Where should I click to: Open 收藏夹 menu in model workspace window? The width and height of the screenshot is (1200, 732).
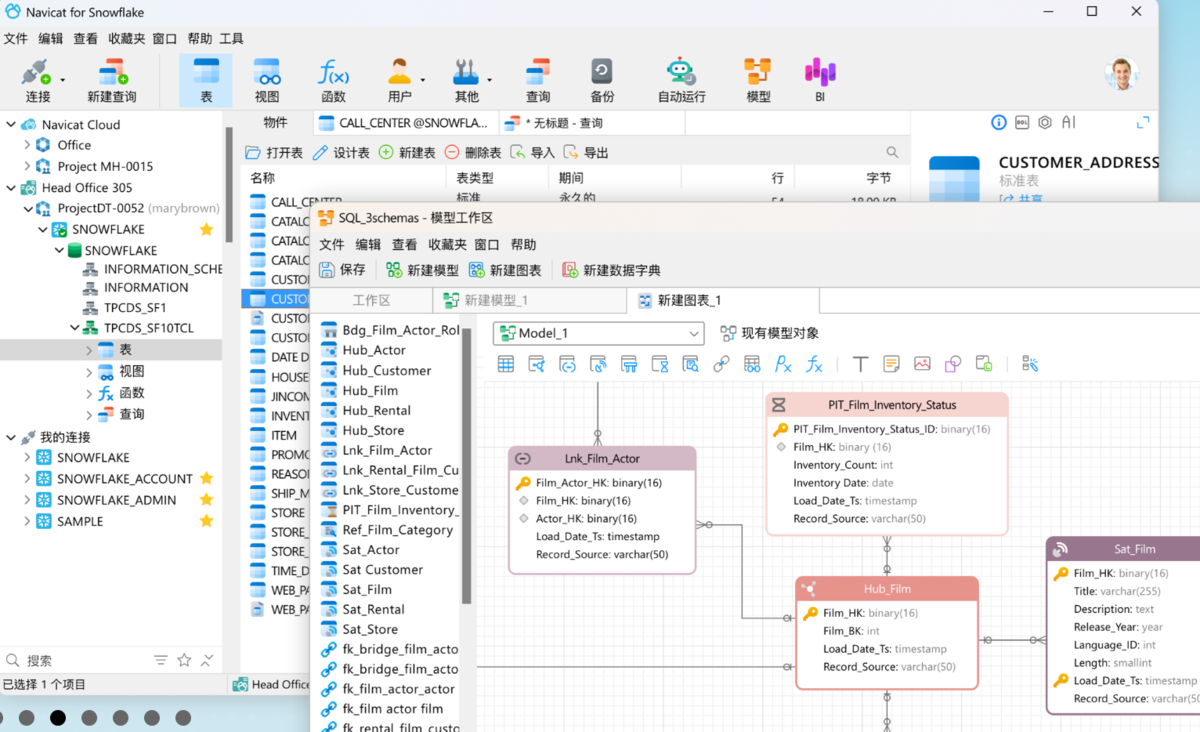coord(447,244)
